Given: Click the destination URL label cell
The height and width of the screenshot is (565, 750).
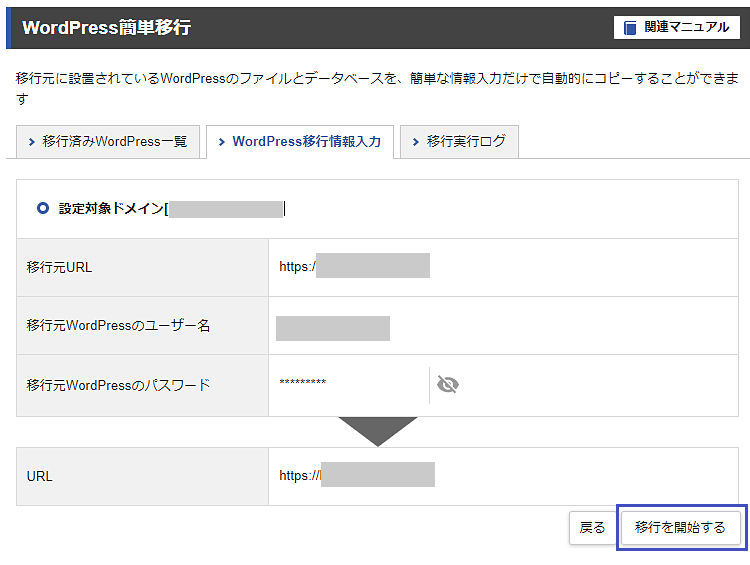Looking at the screenshot, I should point(143,476).
